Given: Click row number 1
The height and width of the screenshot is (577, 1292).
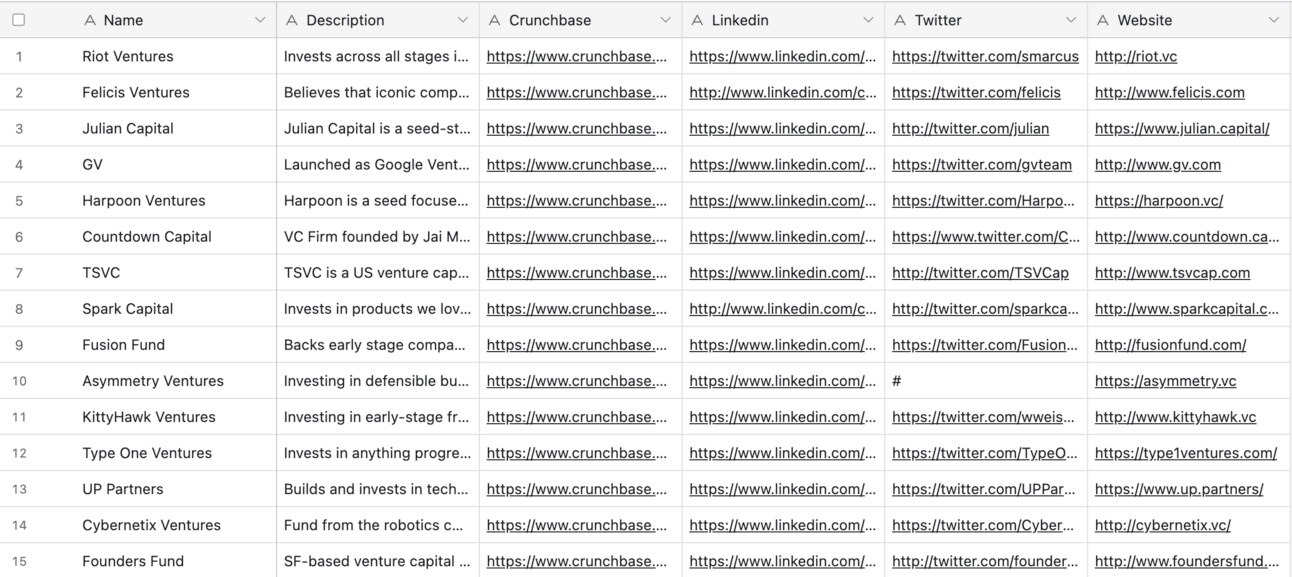Looking at the screenshot, I should click(x=19, y=57).
